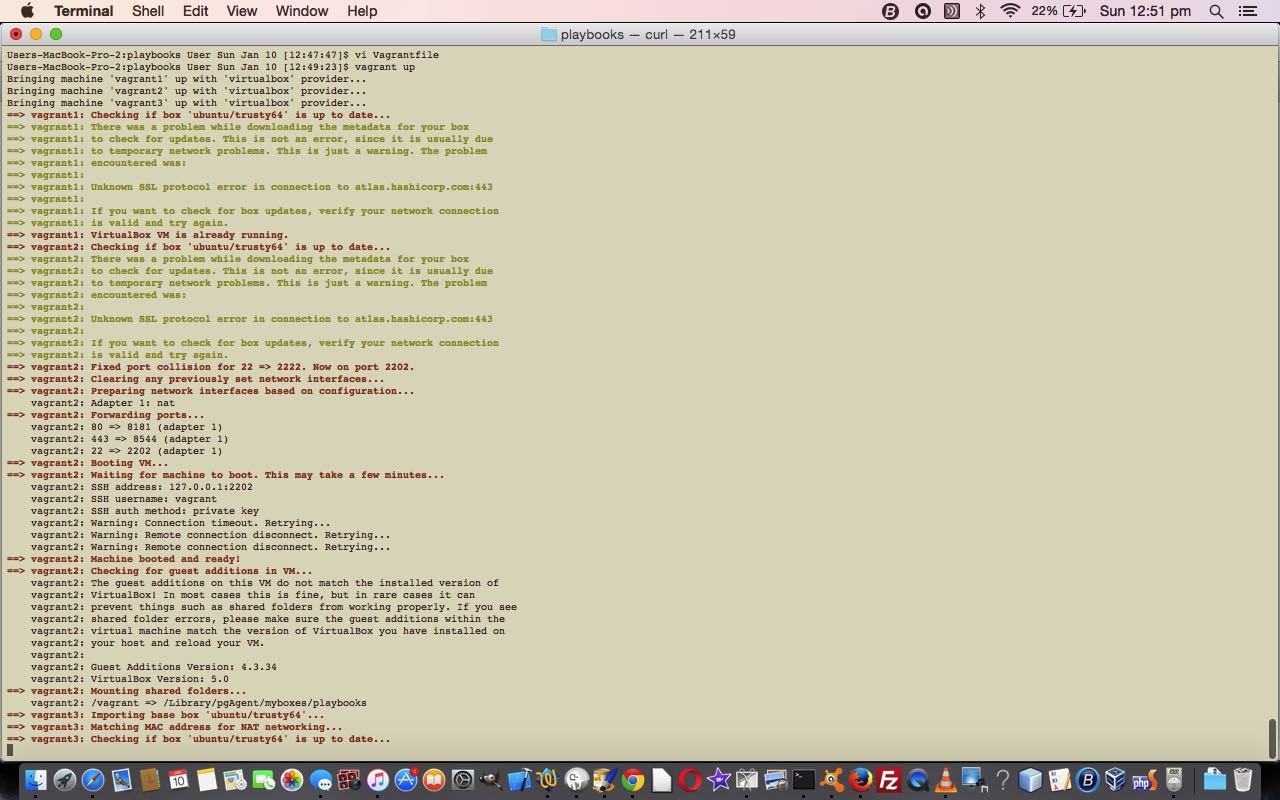Open Spotlight search magnifier
Screen dimensions: 1280x800
coord(1216,11)
